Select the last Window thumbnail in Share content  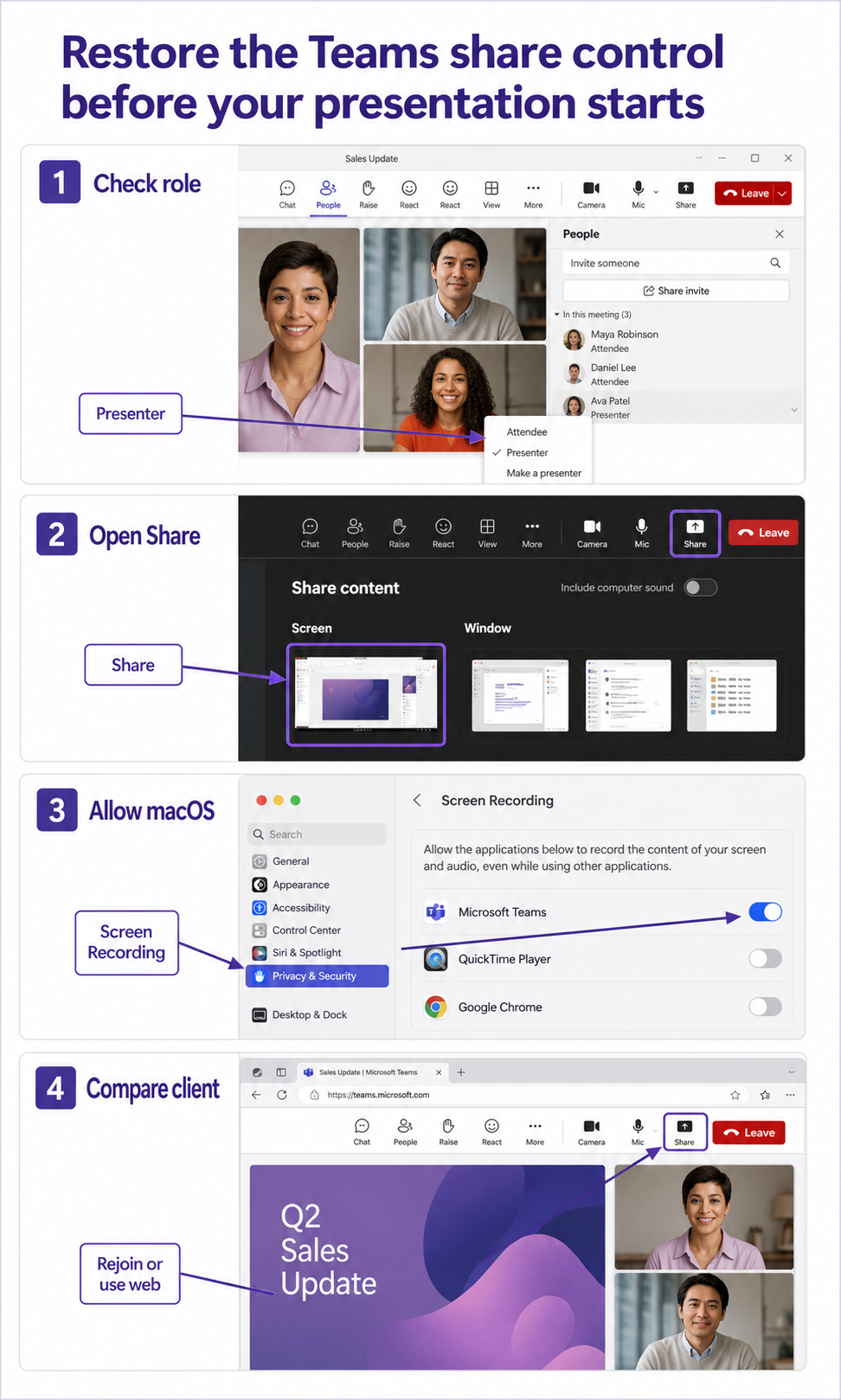[731, 695]
